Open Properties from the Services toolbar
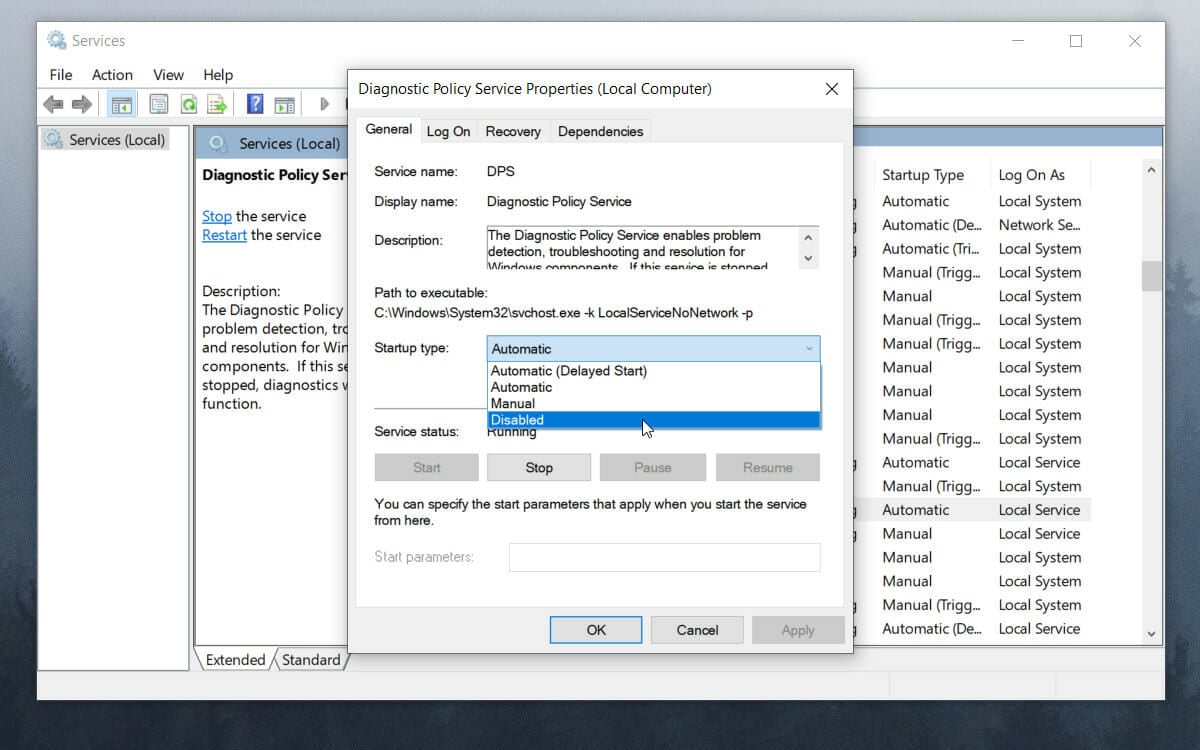Image resolution: width=1200 pixels, height=750 pixels. [x=158, y=104]
